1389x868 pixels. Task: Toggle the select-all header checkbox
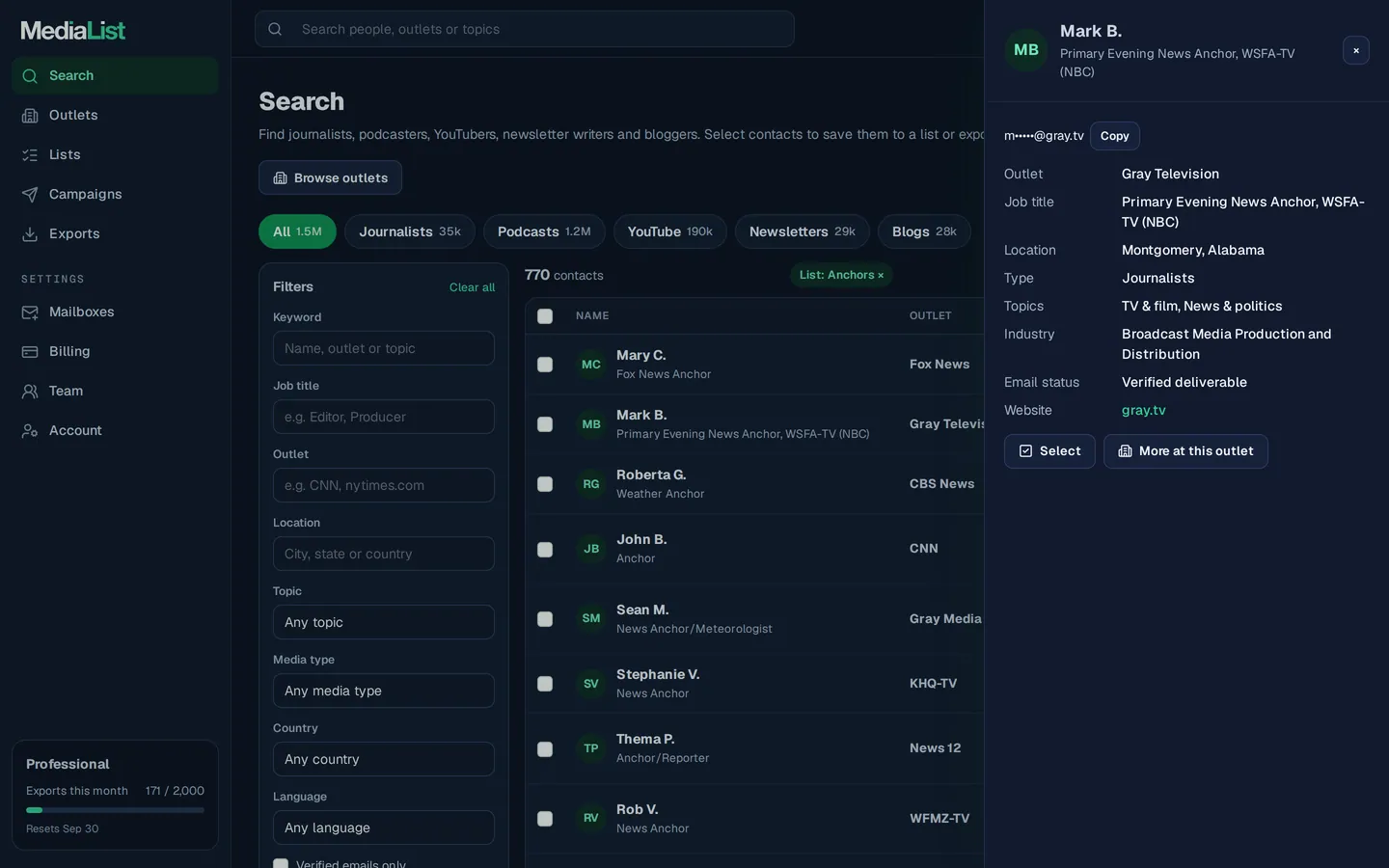545,316
